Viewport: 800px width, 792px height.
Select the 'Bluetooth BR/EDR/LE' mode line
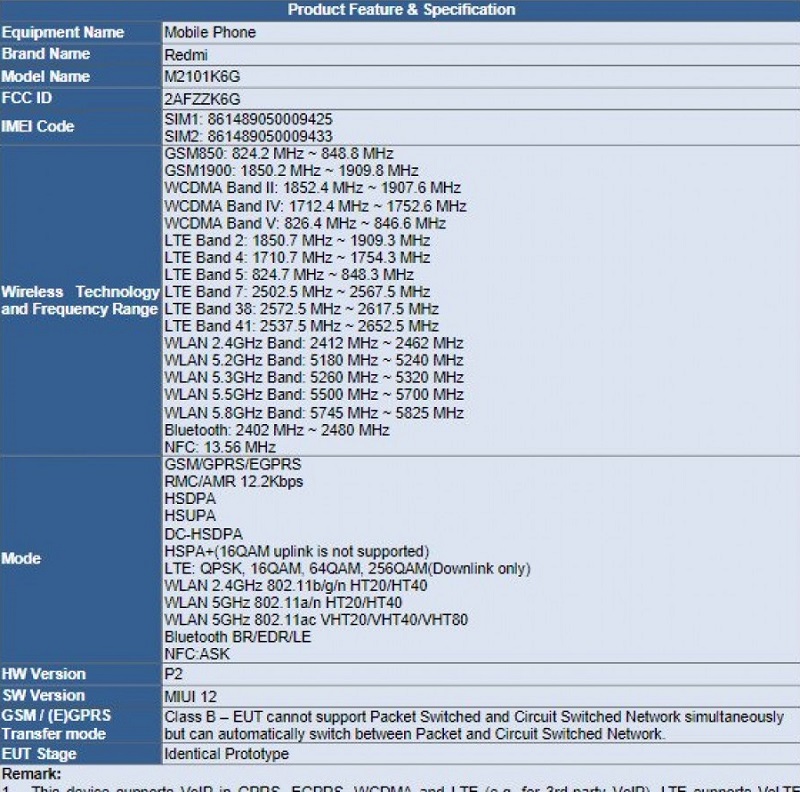coord(237,637)
